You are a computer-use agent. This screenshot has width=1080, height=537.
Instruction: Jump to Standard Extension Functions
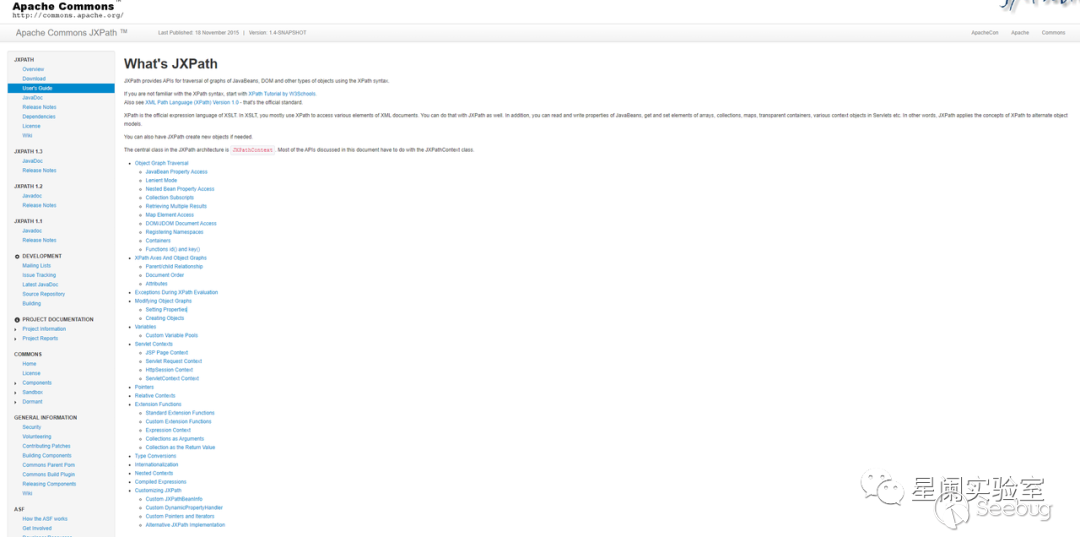[x=180, y=413]
